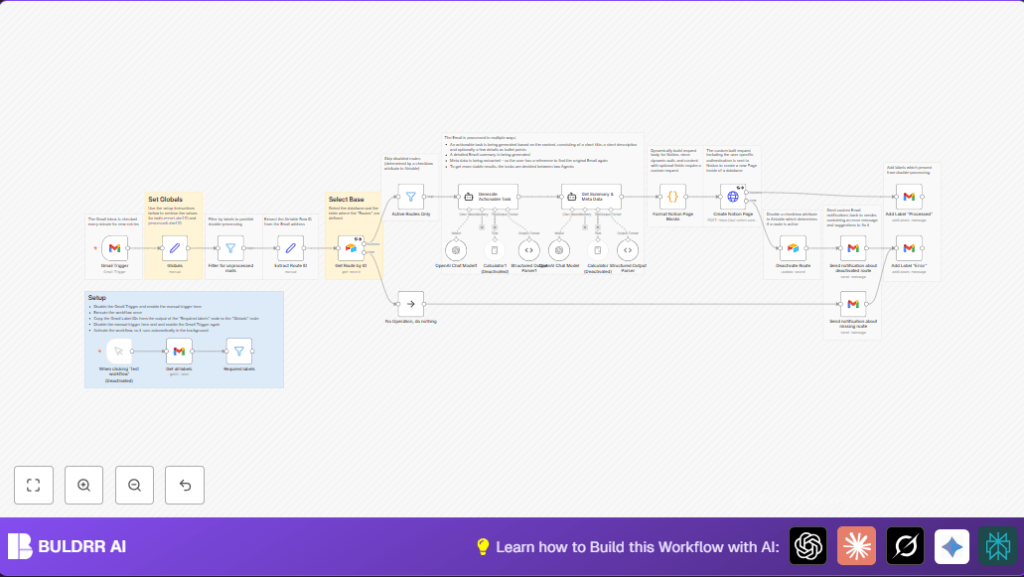The height and width of the screenshot is (577, 1024).
Task: Click the OpenAI Chat Model circle icon
Action: [x=455, y=249]
